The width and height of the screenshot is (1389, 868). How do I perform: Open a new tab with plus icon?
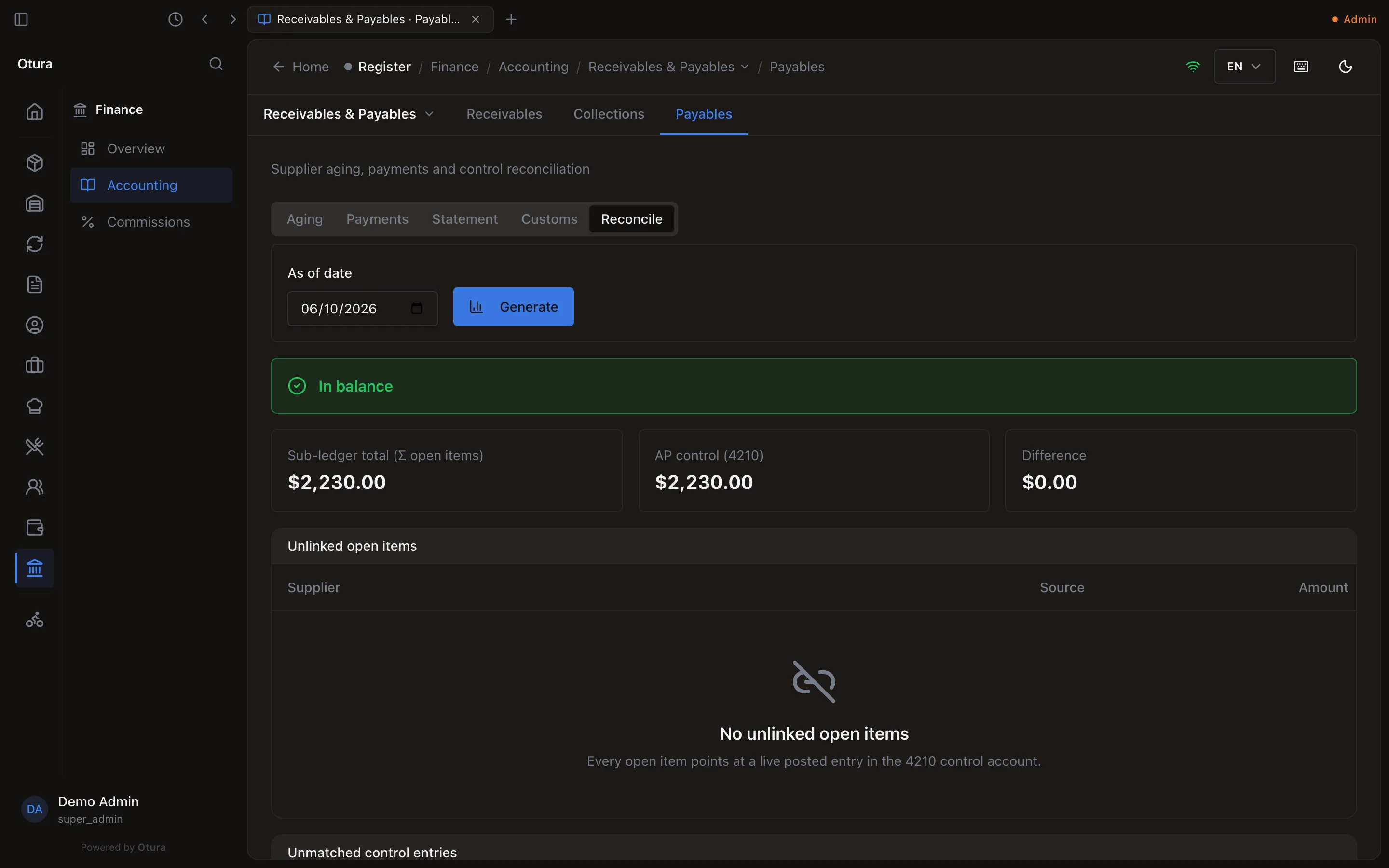511,19
